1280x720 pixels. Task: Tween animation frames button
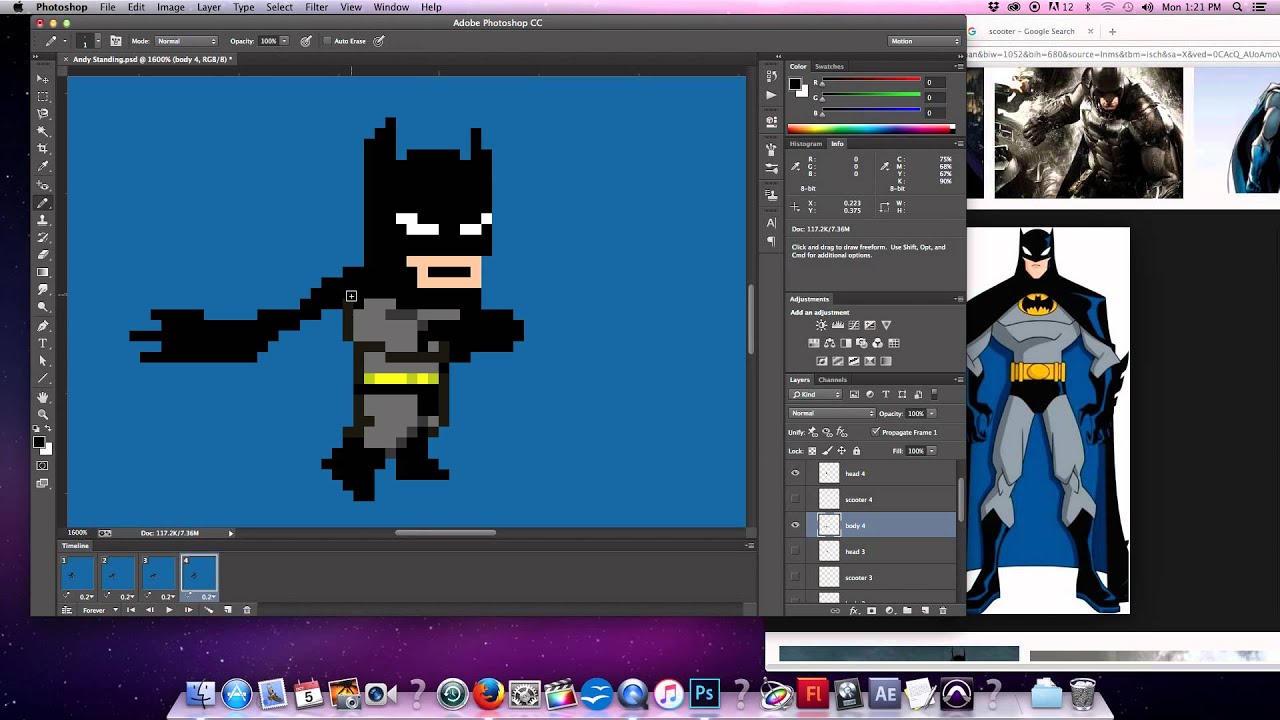coord(208,610)
